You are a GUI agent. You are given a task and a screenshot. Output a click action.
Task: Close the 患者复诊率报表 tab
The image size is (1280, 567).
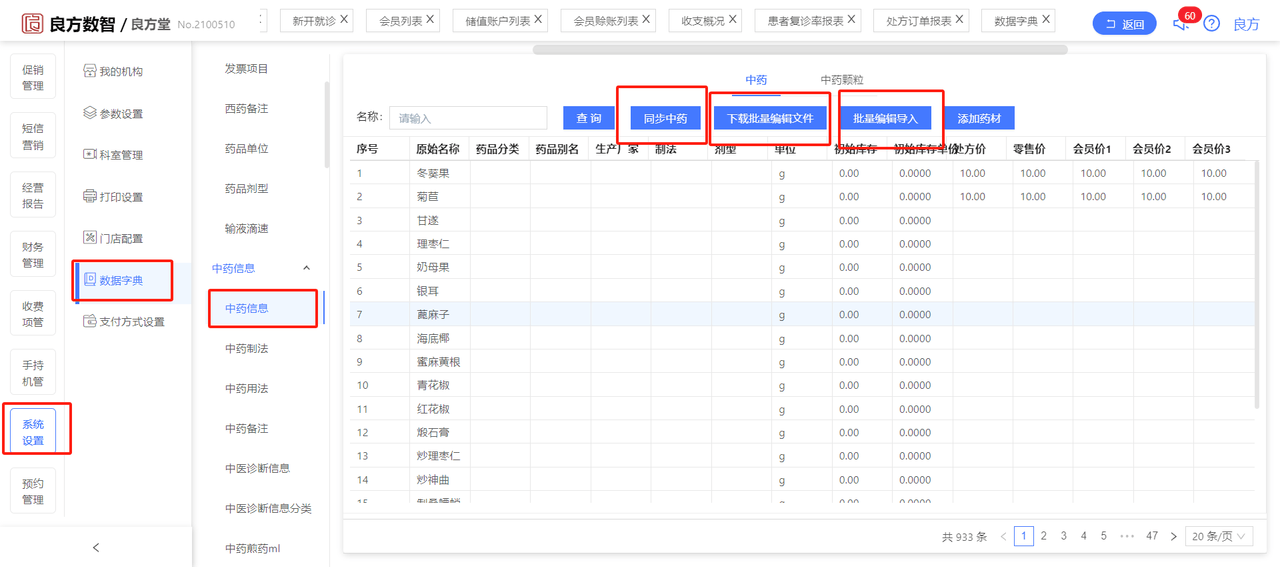point(852,19)
